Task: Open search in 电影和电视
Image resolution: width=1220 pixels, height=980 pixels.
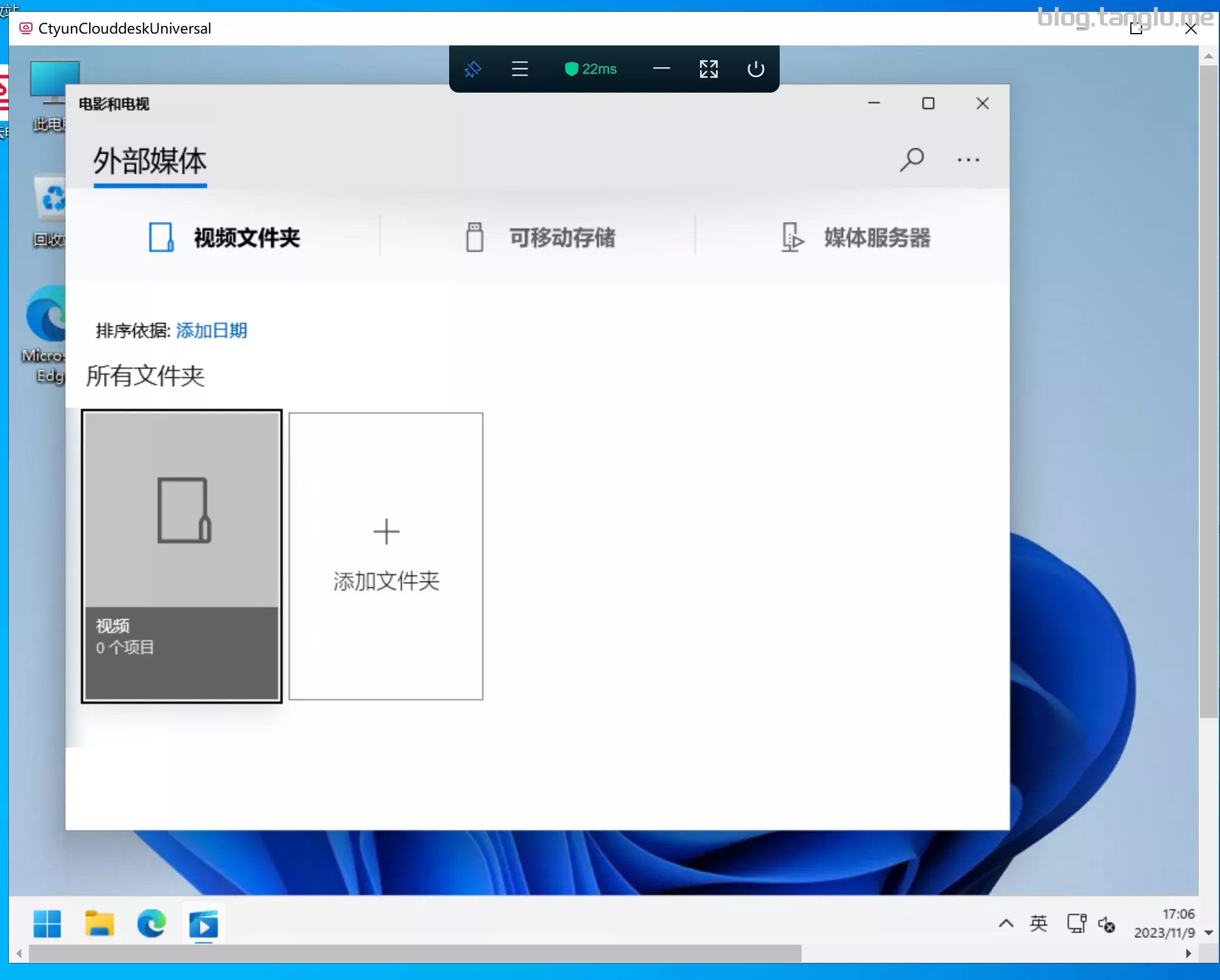Action: (x=911, y=159)
